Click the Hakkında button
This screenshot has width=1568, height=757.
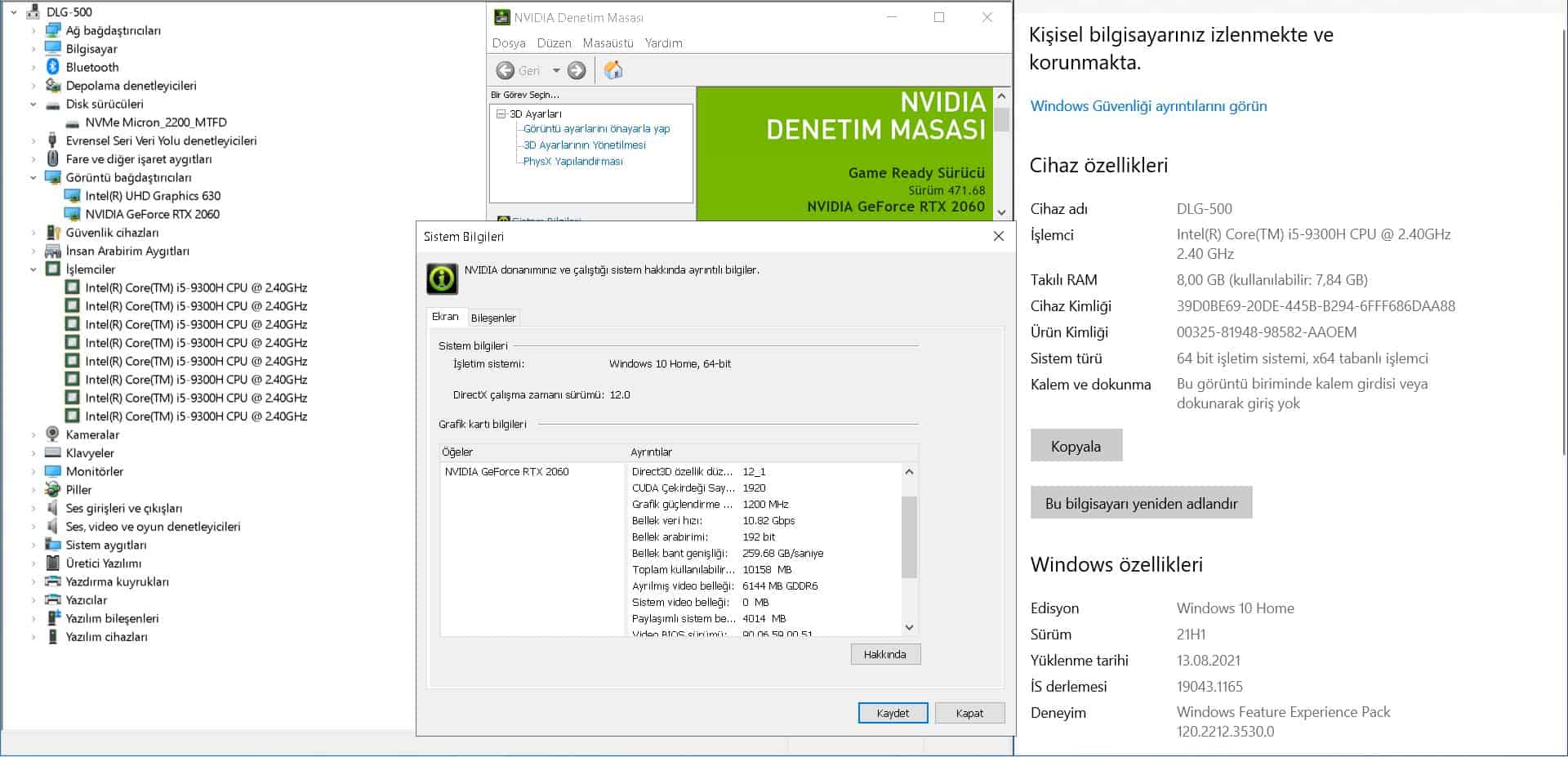885,654
